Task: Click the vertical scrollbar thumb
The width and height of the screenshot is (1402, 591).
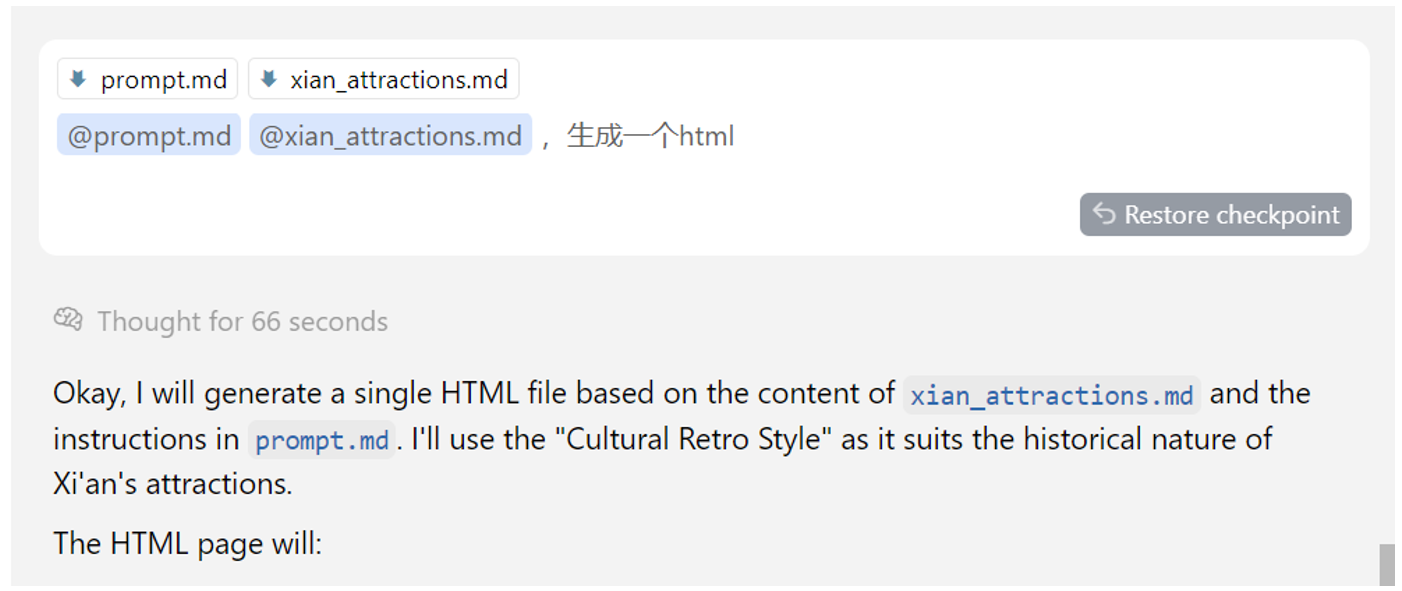Action: coord(1386,565)
